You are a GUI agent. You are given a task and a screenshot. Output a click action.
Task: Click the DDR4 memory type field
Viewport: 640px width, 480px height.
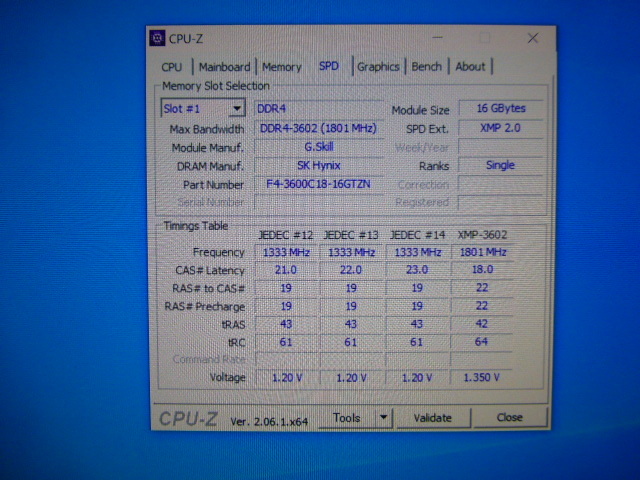point(318,109)
